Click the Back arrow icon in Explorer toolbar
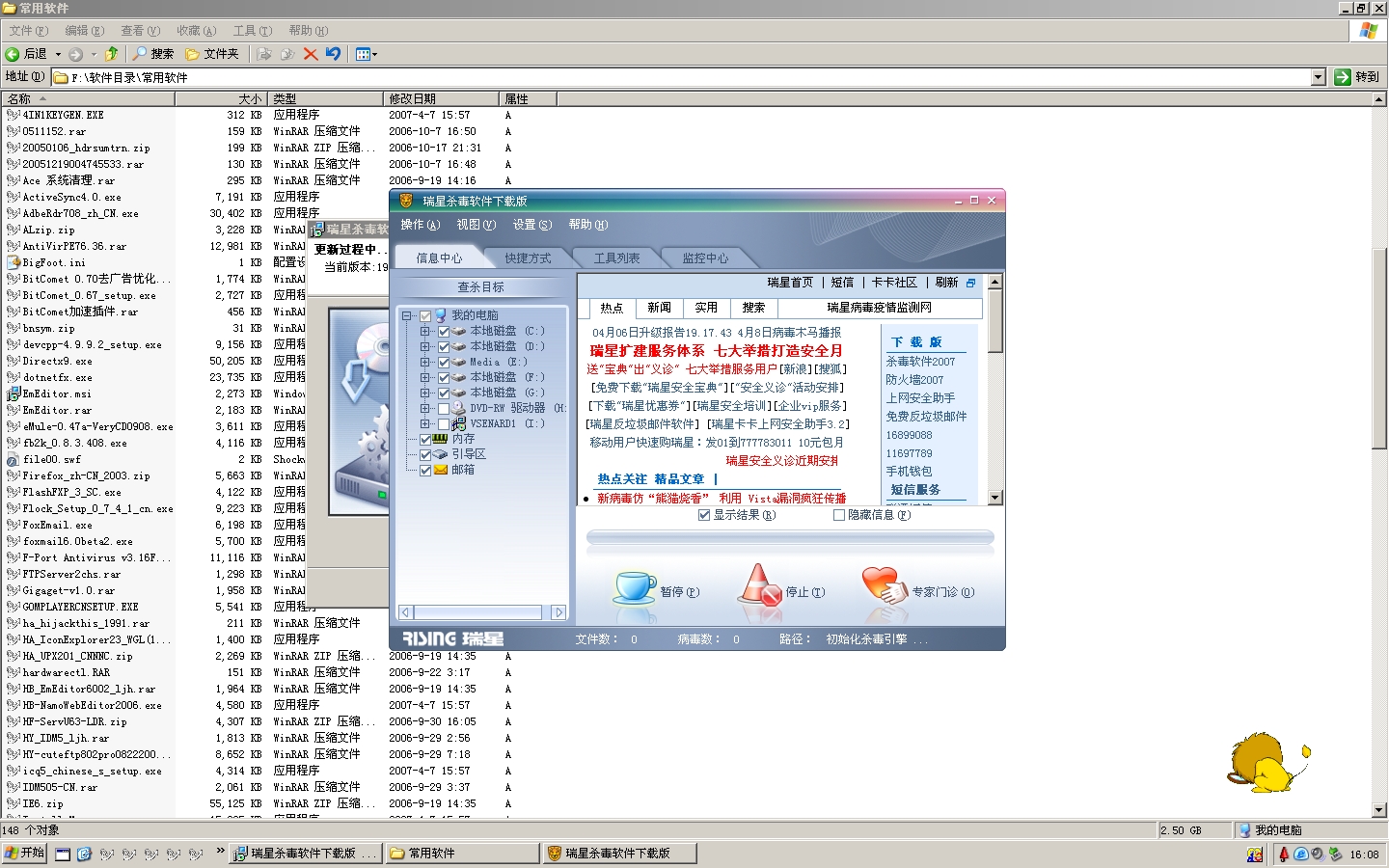The image size is (1389, 868). click(x=13, y=54)
